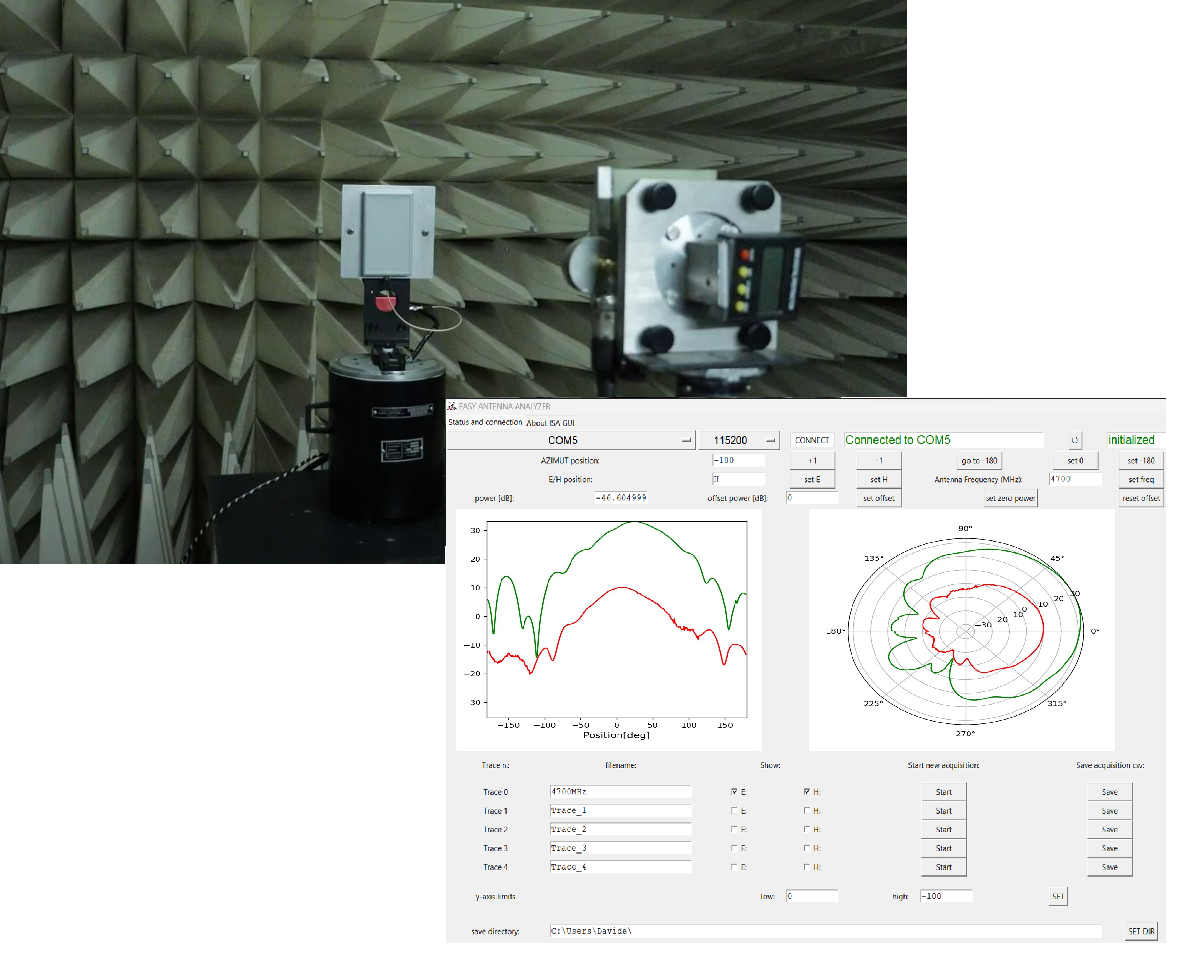Screen dimensions: 1190x967
Task: Click the set E button
Action: point(812,480)
